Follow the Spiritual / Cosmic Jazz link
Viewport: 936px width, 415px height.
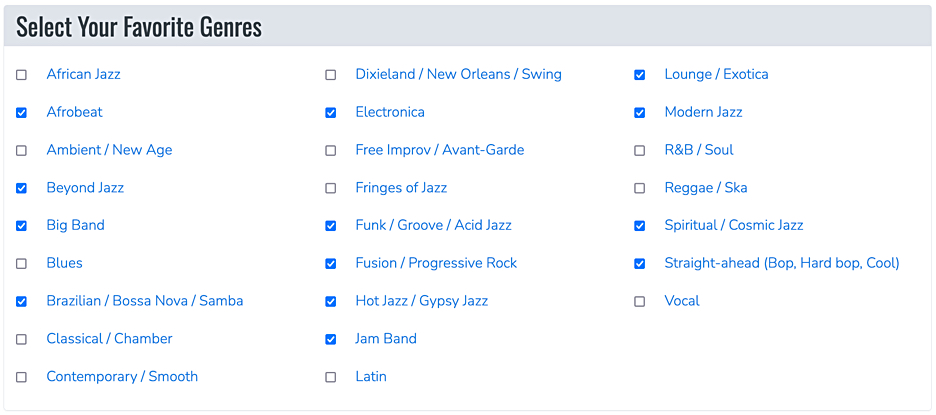click(x=734, y=225)
